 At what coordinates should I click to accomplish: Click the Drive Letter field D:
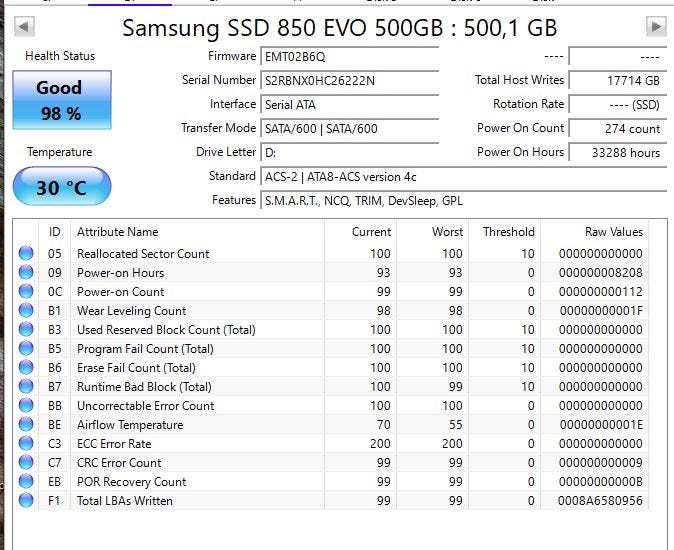[349, 153]
